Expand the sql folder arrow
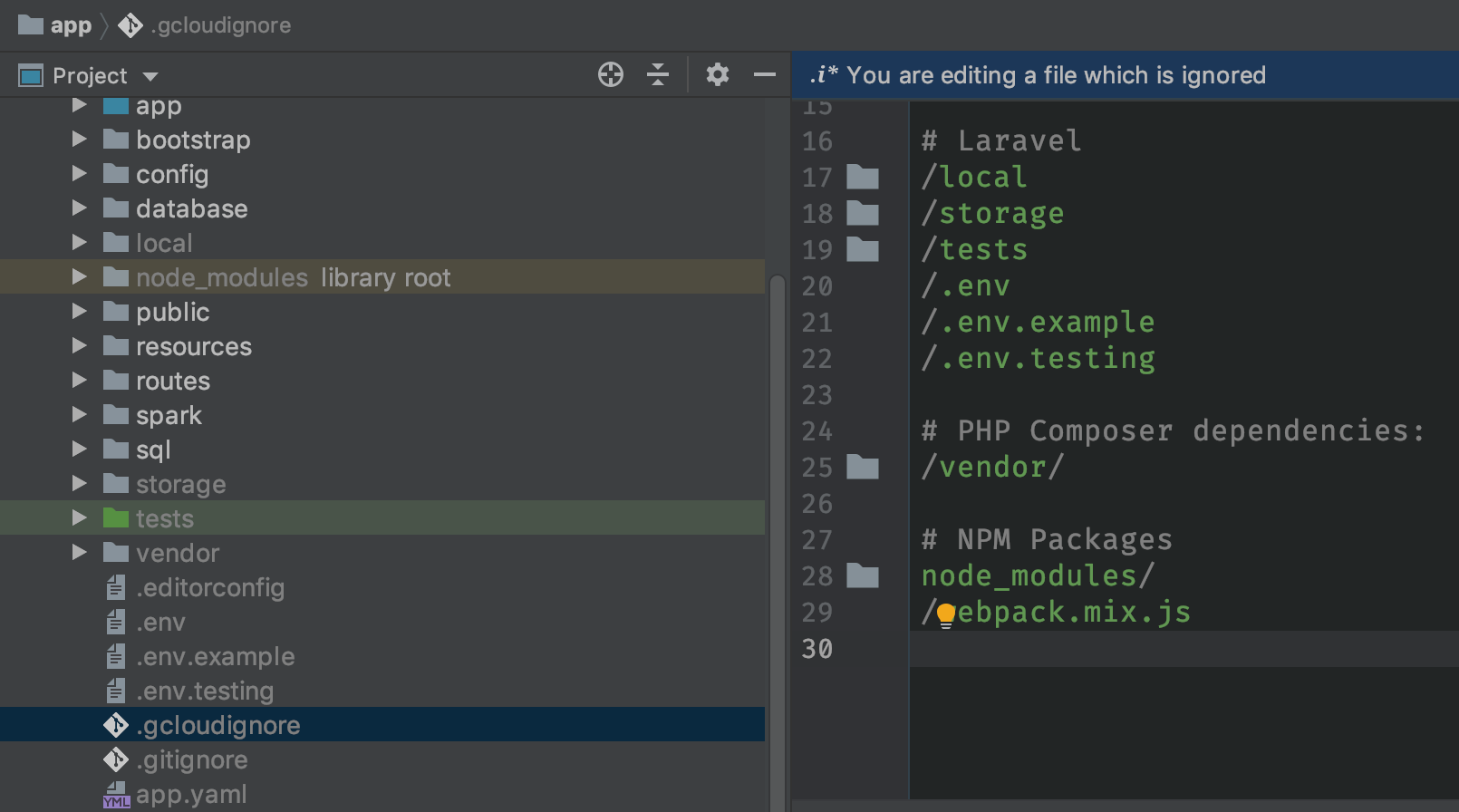This screenshot has height=812, width=1459. pyautogui.click(x=80, y=449)
